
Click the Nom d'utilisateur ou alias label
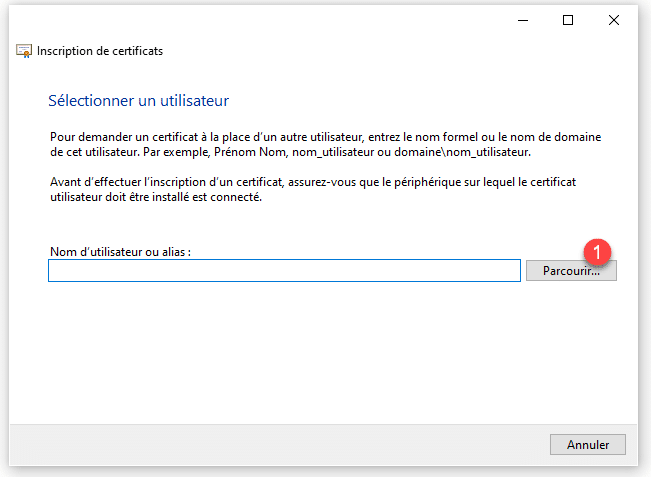click(119, 252)
